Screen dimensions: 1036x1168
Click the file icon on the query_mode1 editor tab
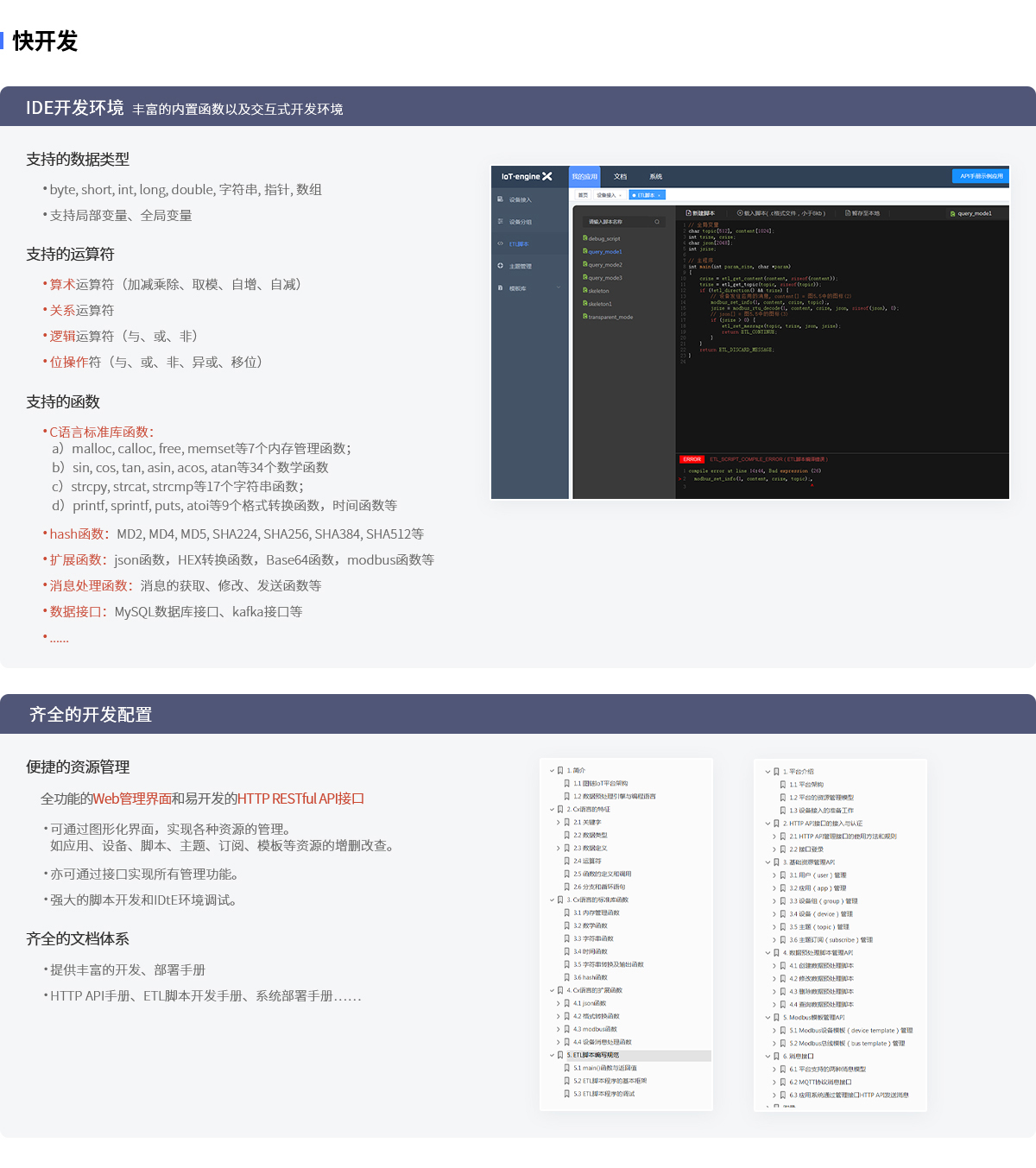click(953, 213)
